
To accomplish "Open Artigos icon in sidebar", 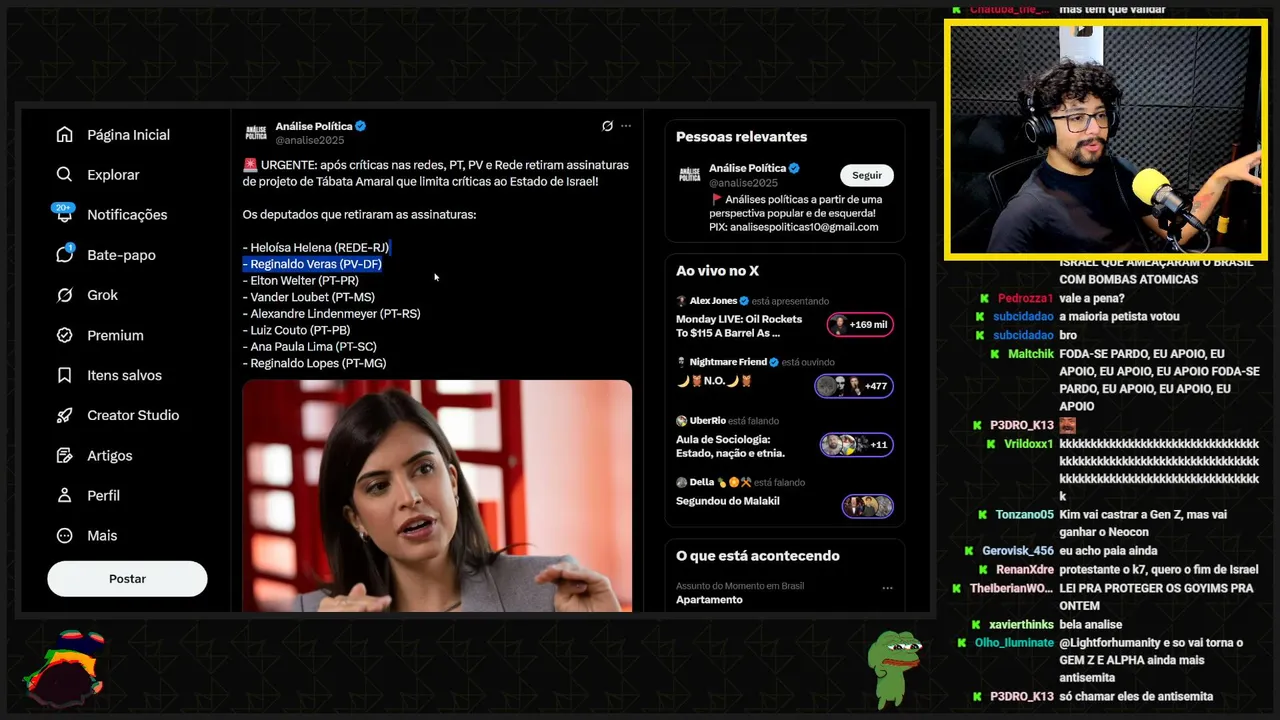I will (x=65, y=455).
